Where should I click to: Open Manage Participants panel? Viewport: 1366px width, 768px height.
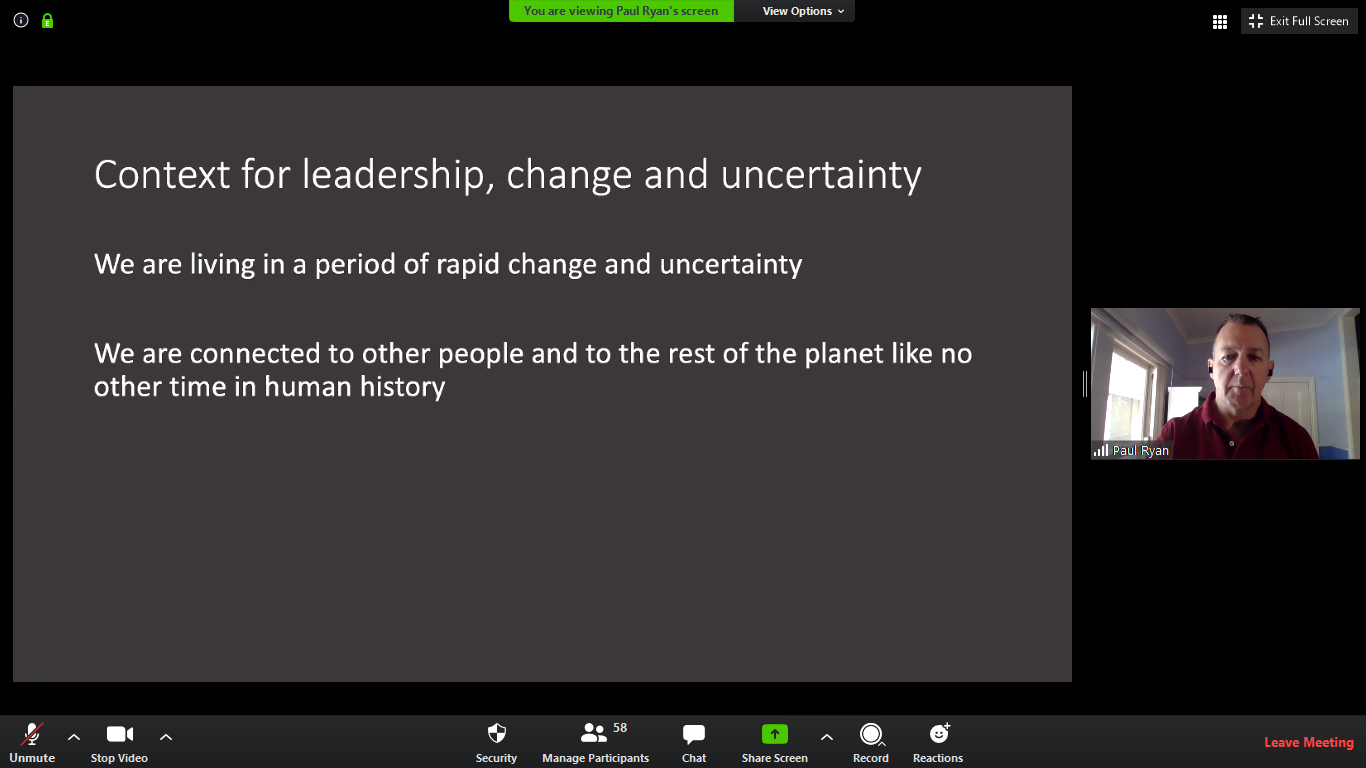(x=596, y=742)
